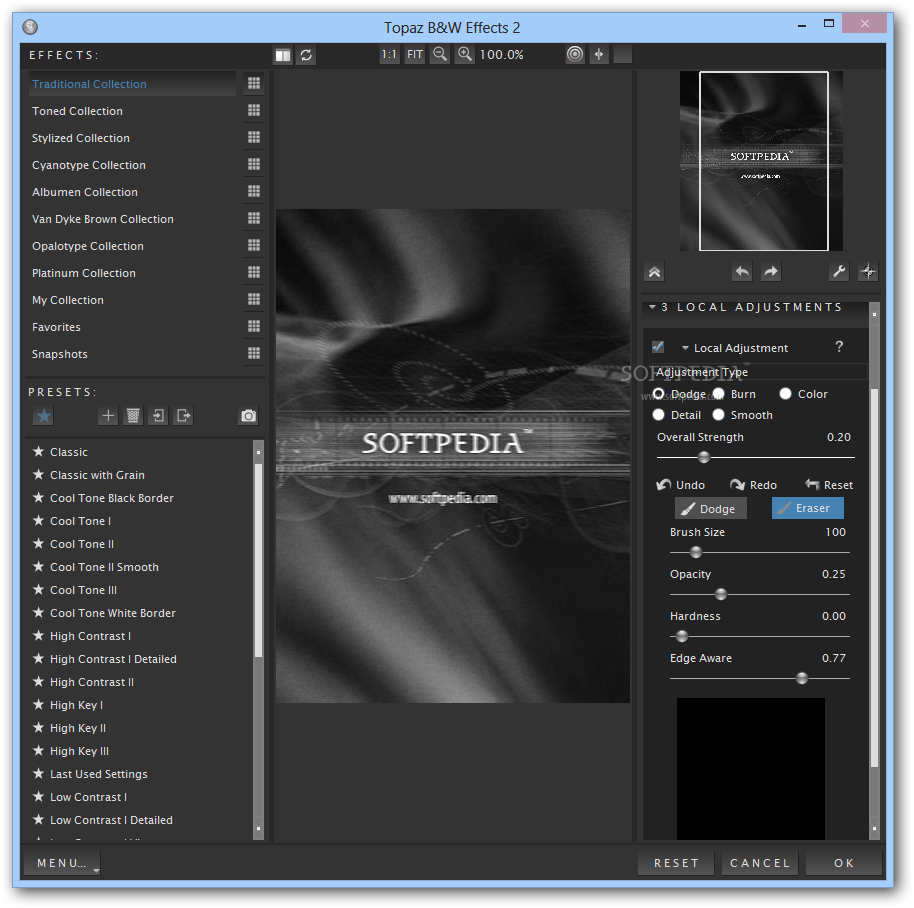Open grid view for Platinum Collection
This screenshot has height=908, width=914.
(x=254, y=272)
